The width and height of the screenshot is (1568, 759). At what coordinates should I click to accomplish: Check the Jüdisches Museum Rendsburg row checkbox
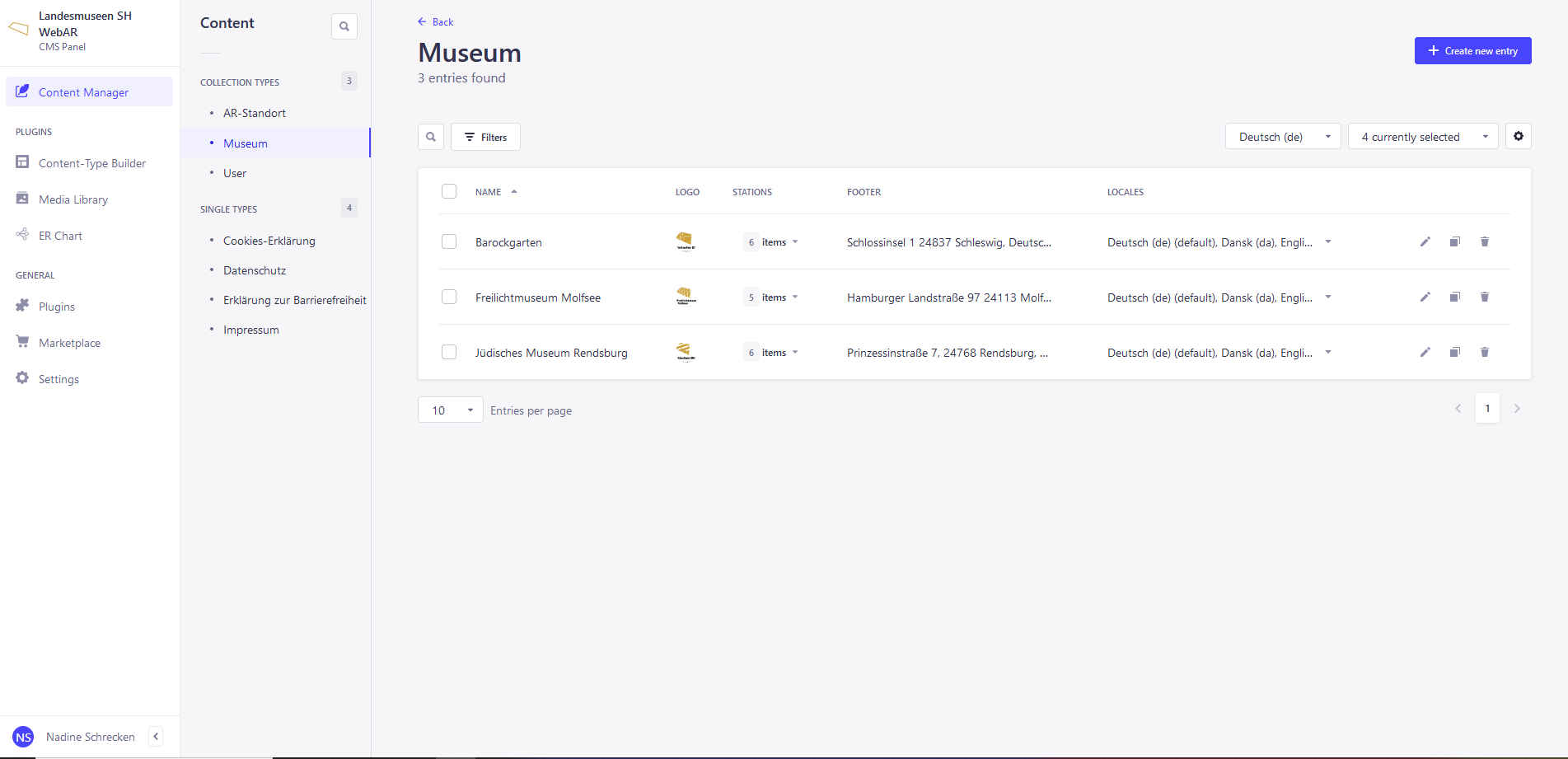(449, 352)
